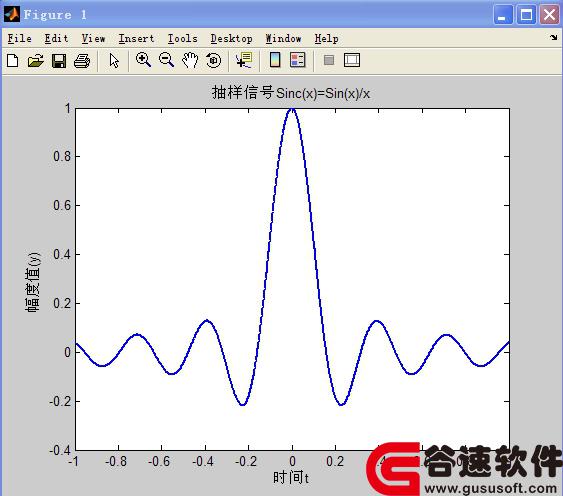
Task: Click the y-axis label 幅度值(y)
Action: coord(33,282)
